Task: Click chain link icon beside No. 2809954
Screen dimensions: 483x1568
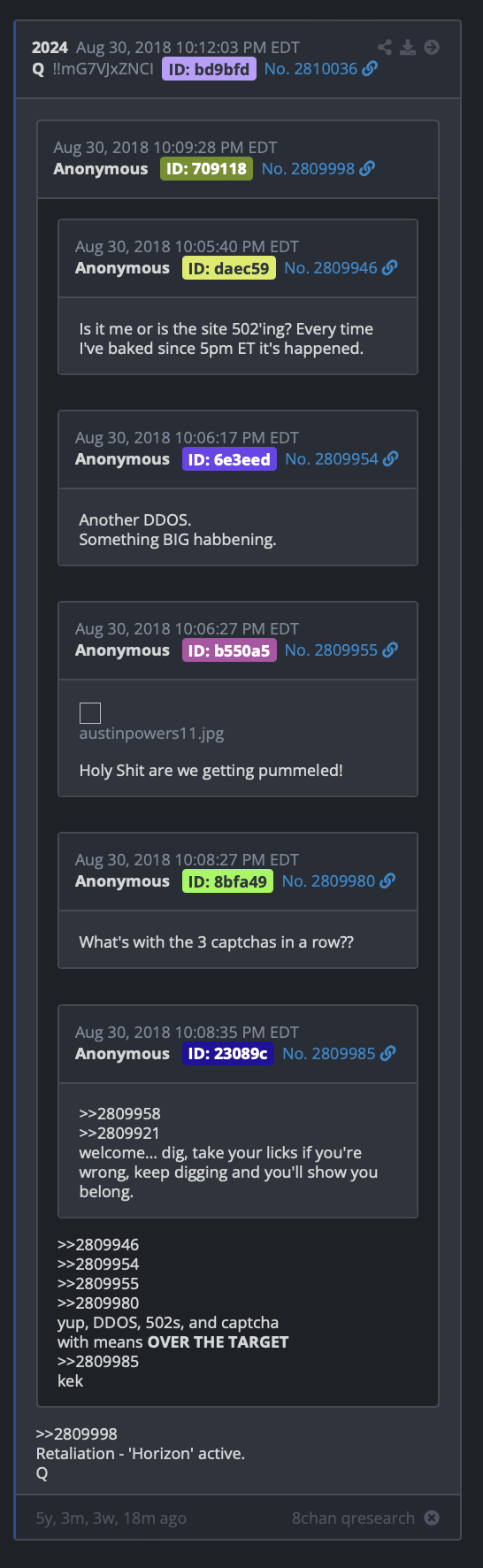Action: click(390, 458)
